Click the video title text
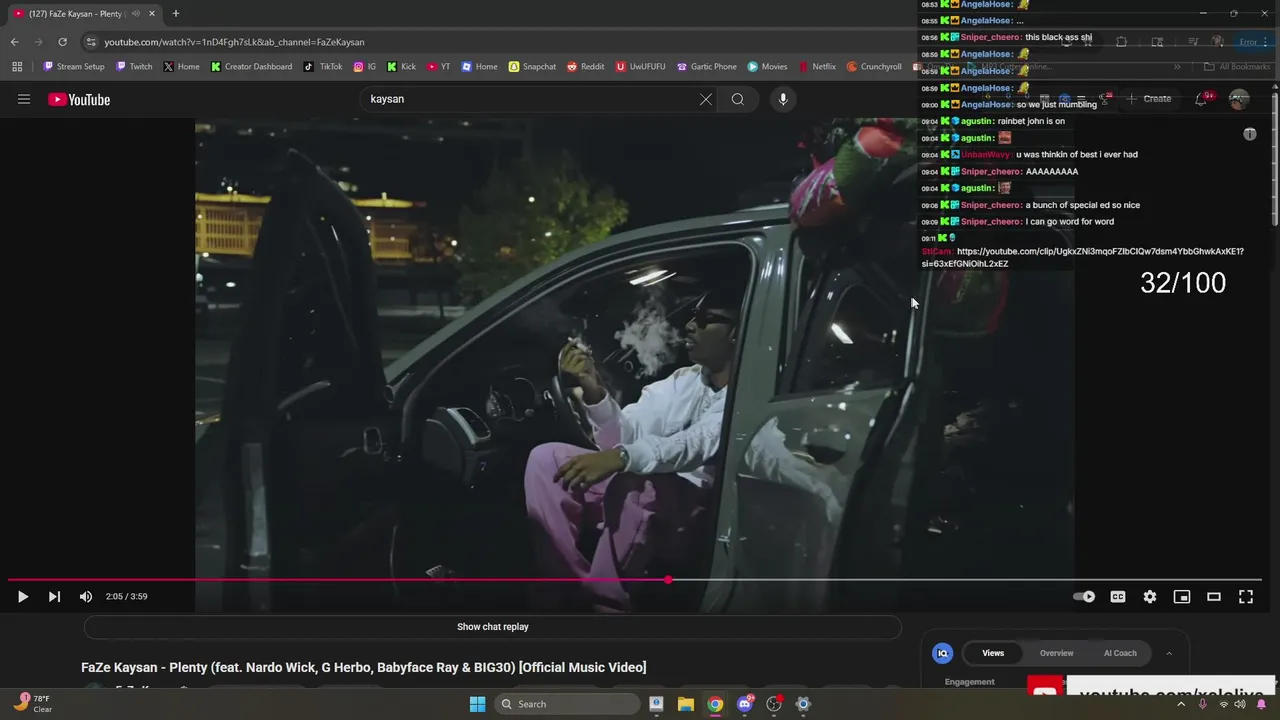This screenshot has height=720, width=1280. click(364, 667)
